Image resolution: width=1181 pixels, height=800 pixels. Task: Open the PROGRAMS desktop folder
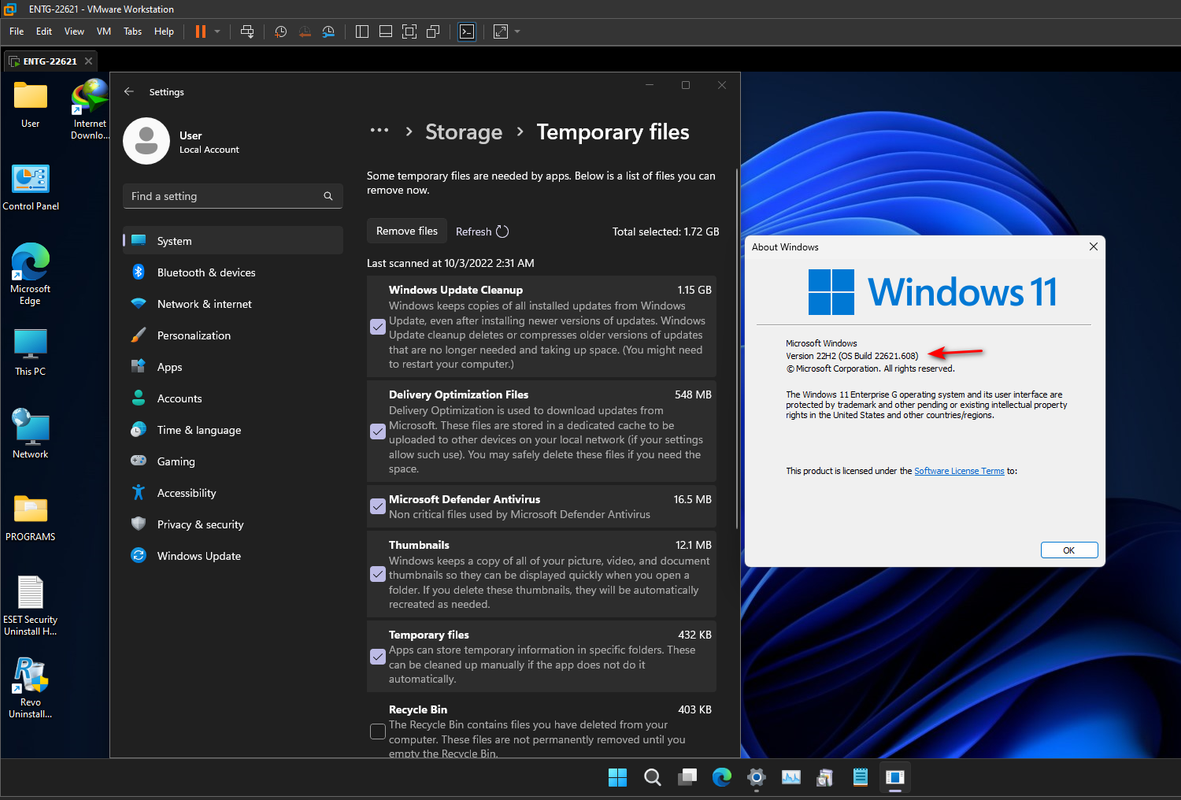(x=30, y=518)
